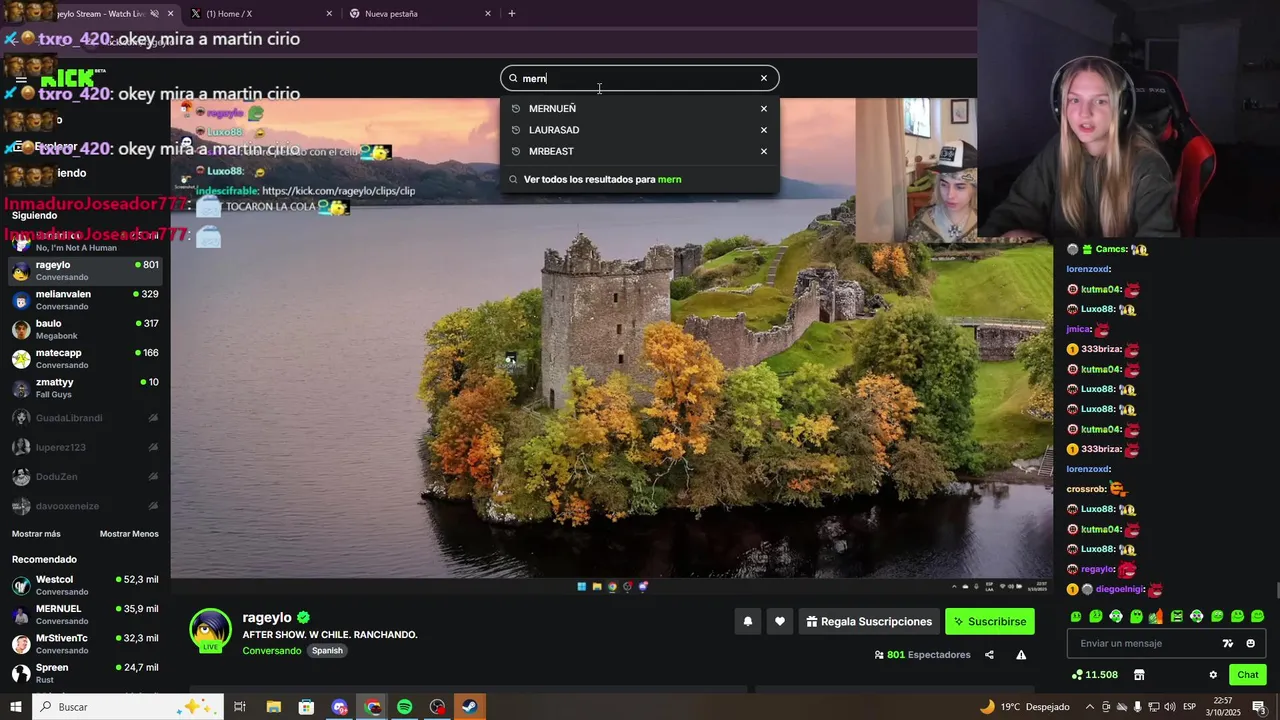Send message with Chat button
This screenshot has height=720, width=1280.
click(x=1248, y=675)
